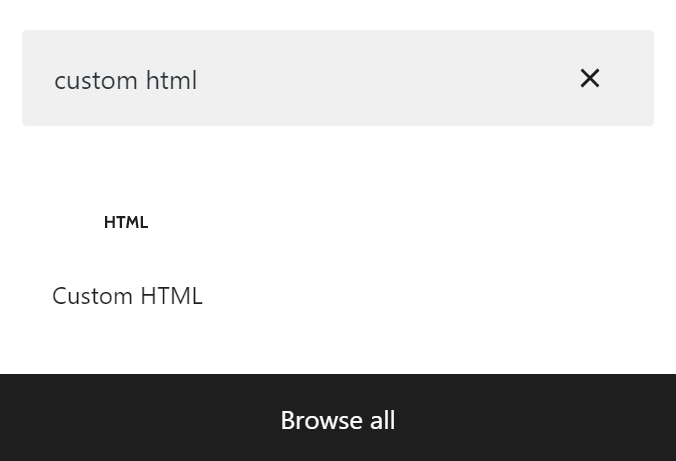Select the Custom HTML block label
Viewport: 676px width, 461px height.
tap(127, 296)
